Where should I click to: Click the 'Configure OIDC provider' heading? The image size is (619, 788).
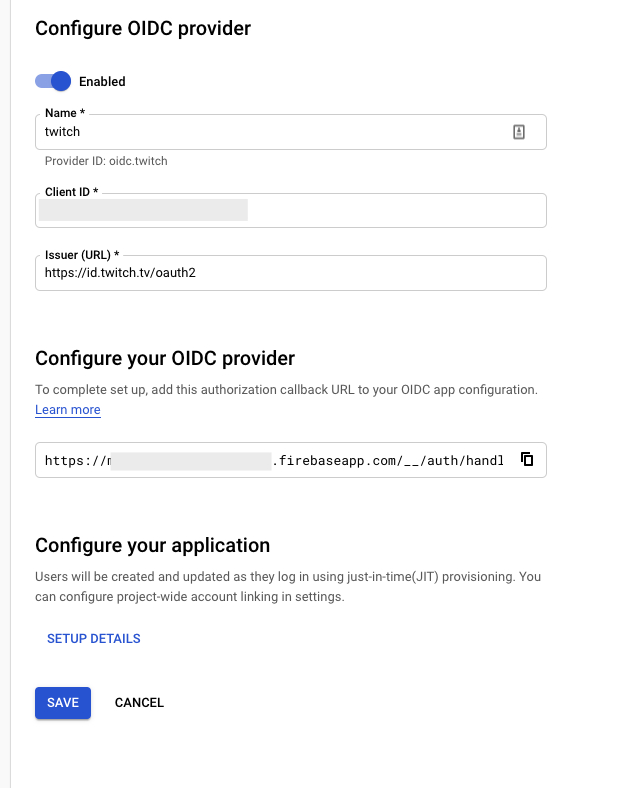143,29
